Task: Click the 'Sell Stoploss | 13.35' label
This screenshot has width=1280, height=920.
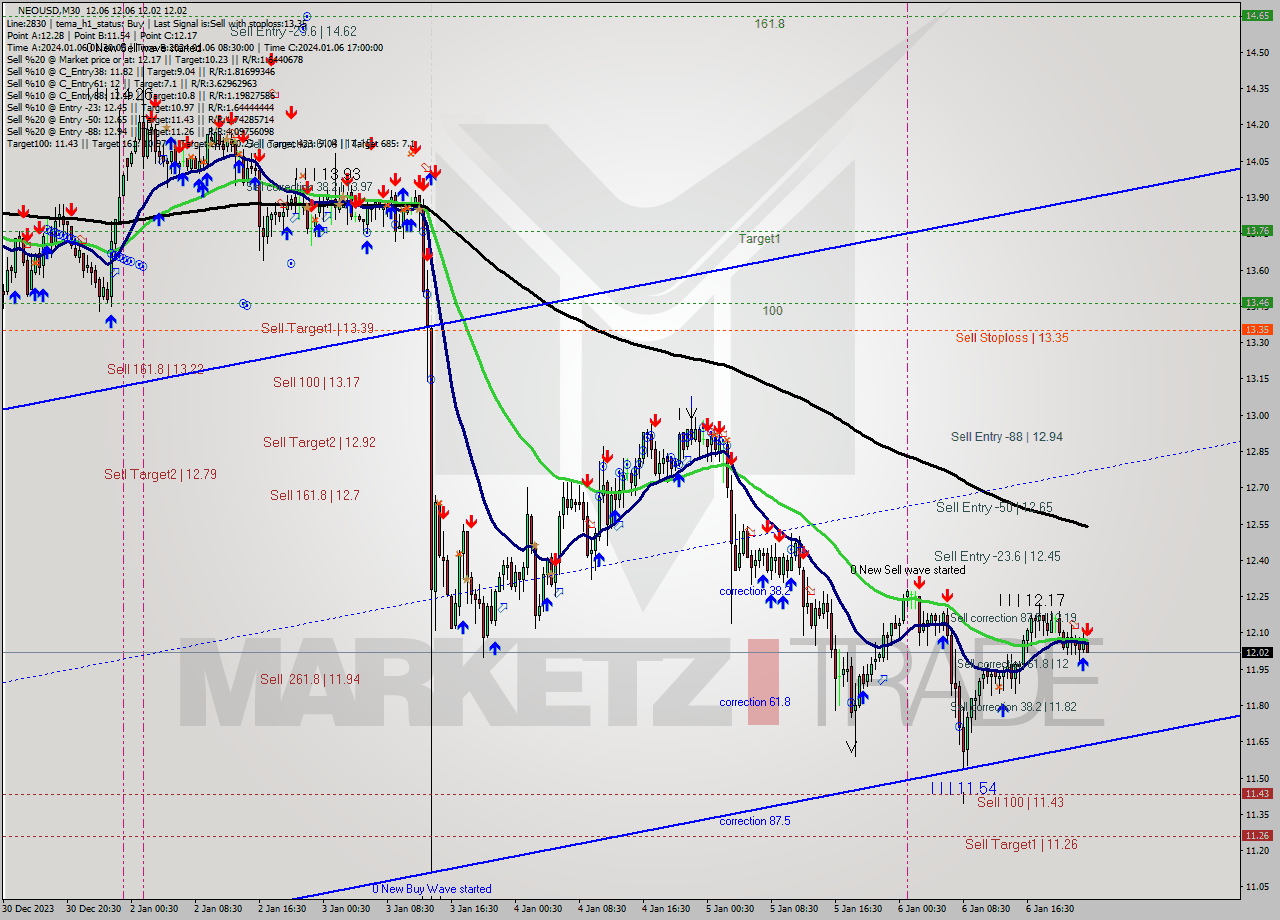Action: (x=1012, y=337)
